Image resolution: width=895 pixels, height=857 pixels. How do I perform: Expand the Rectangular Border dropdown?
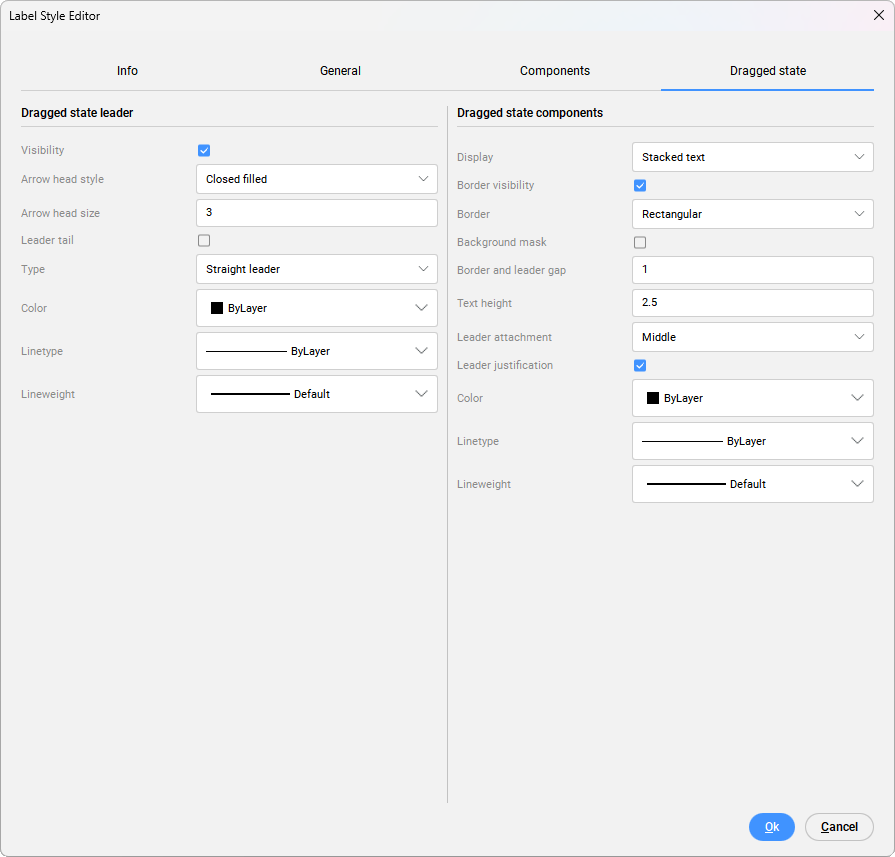pyautogui.click(x=752, y=215)
